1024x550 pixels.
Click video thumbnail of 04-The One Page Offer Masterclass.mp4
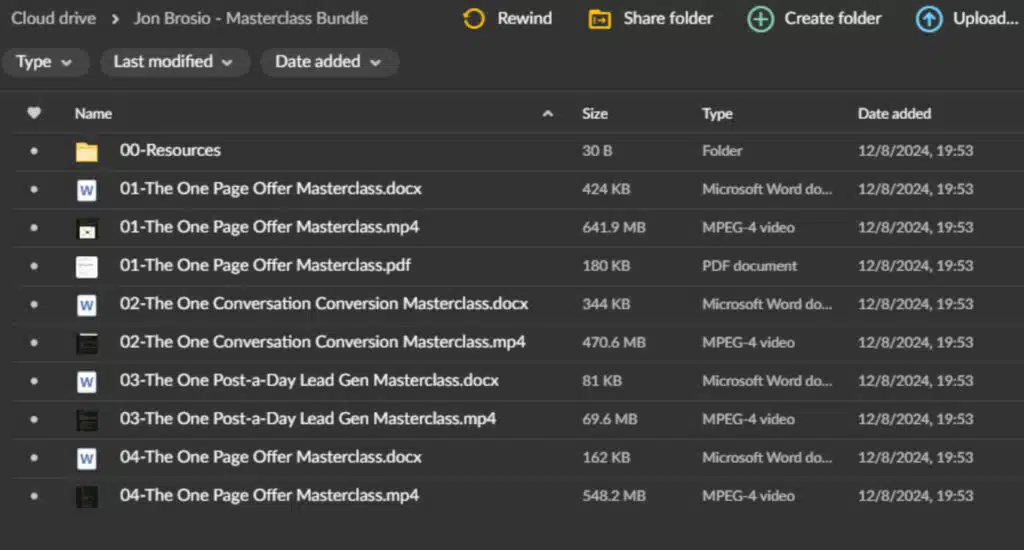coord(87,497)
